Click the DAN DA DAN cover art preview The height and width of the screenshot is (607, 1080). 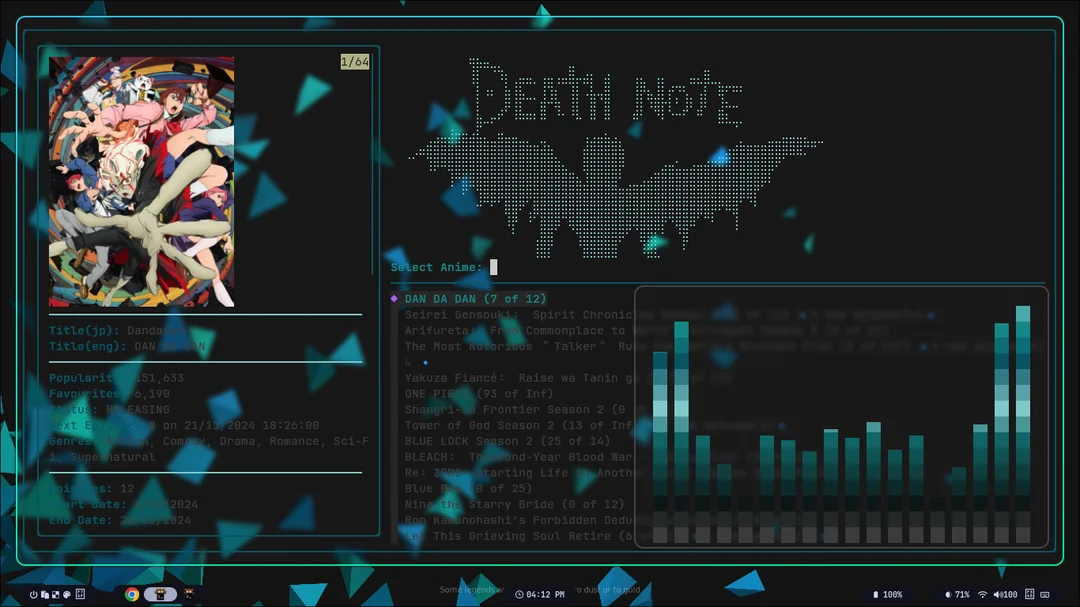pyautogui.click(x=141, y=182)
